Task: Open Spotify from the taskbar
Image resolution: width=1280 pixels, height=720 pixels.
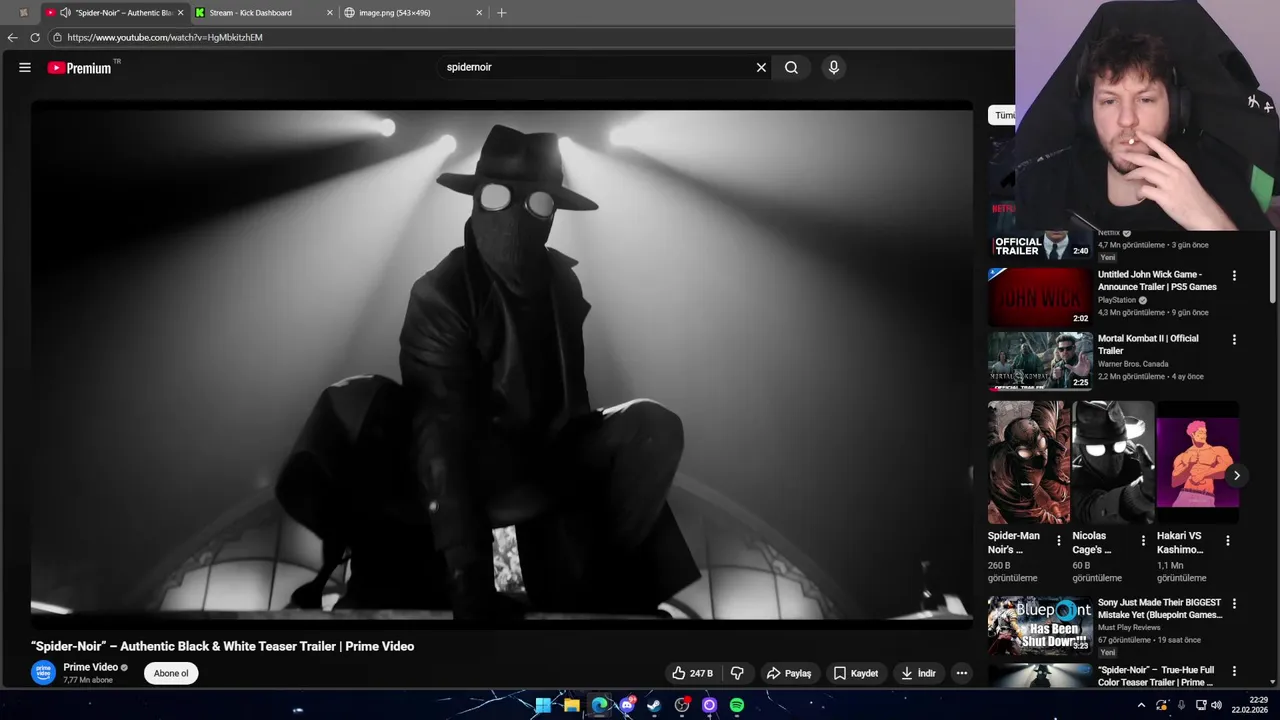Action: tap(737, 705)
